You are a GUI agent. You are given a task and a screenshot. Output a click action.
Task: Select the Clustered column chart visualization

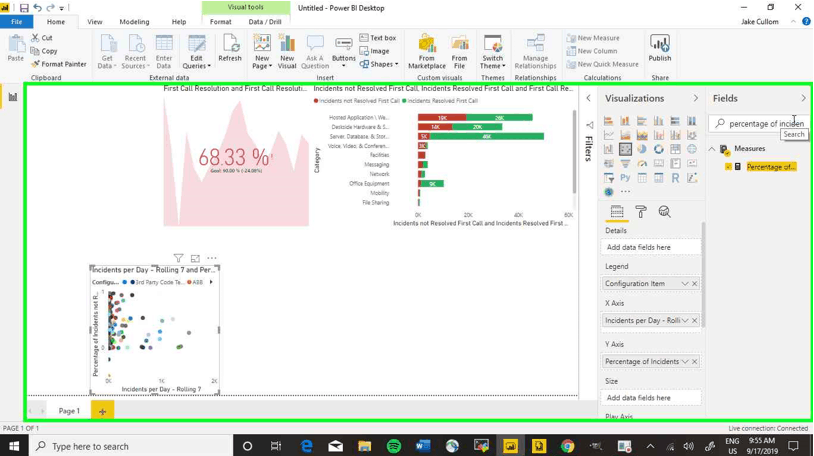[x=658, y=121]
